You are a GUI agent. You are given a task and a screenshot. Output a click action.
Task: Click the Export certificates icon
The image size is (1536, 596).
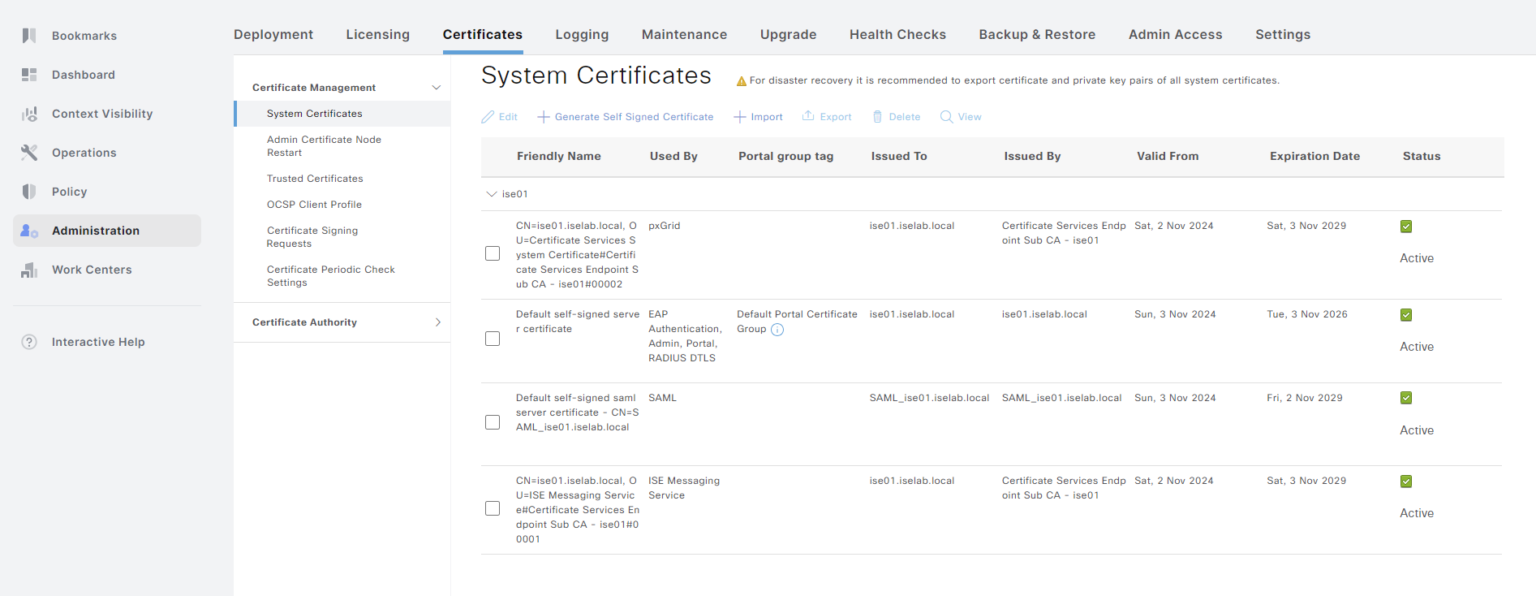tap(826, 116)
